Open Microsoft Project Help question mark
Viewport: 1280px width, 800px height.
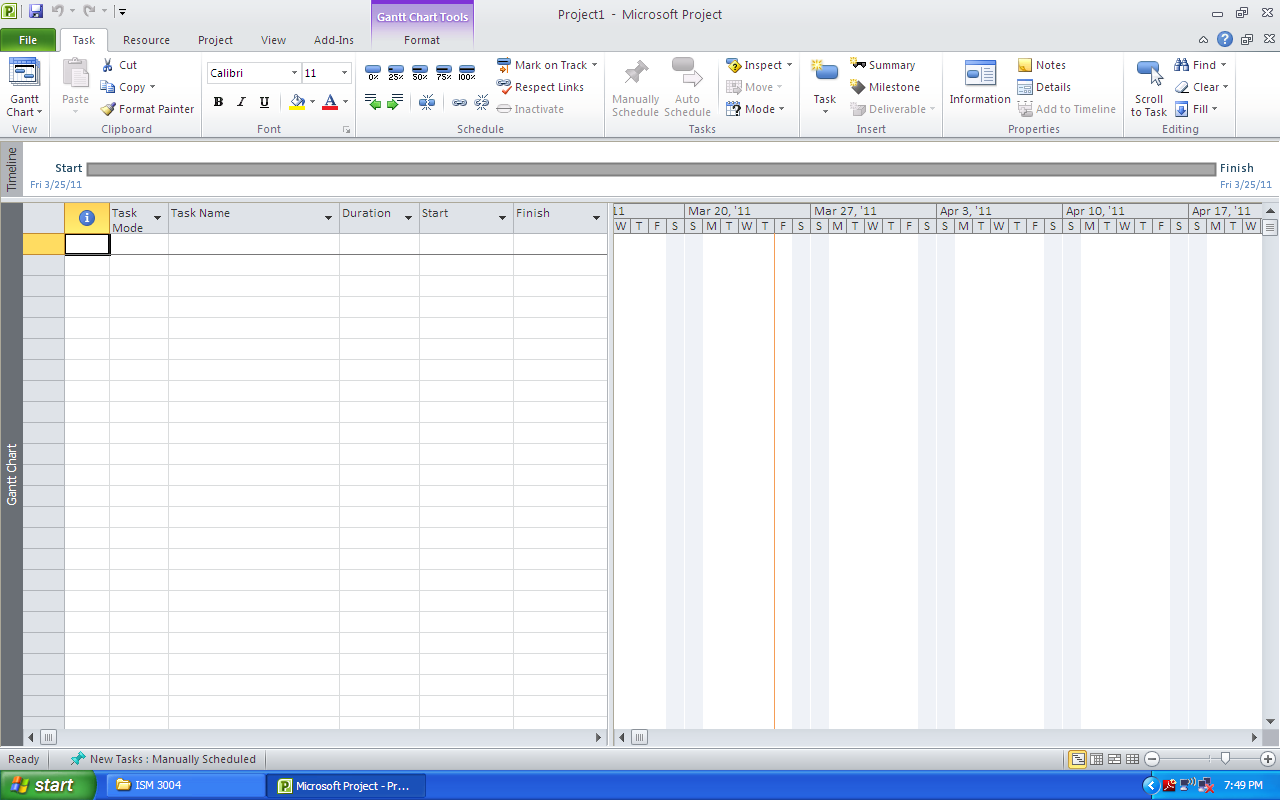click(x=1225, y=40)
